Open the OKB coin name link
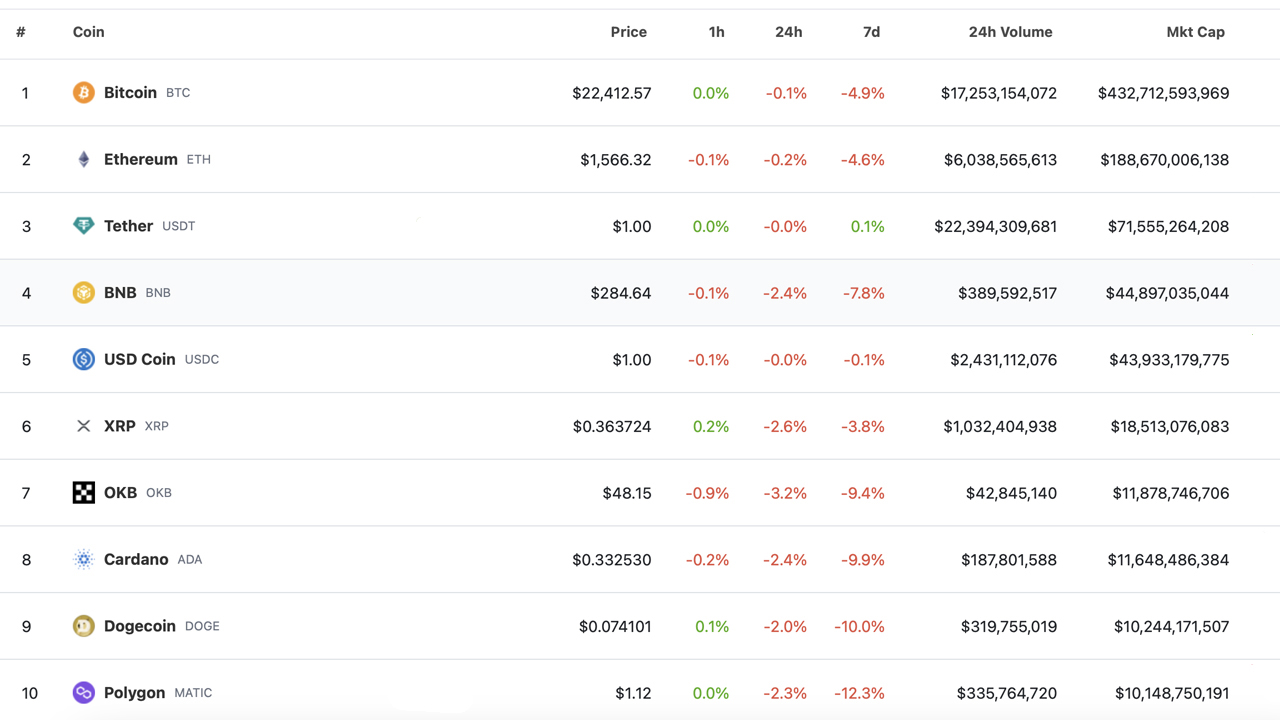Image resolution: width=1280 pixels, height=720 pixels. 120,493
